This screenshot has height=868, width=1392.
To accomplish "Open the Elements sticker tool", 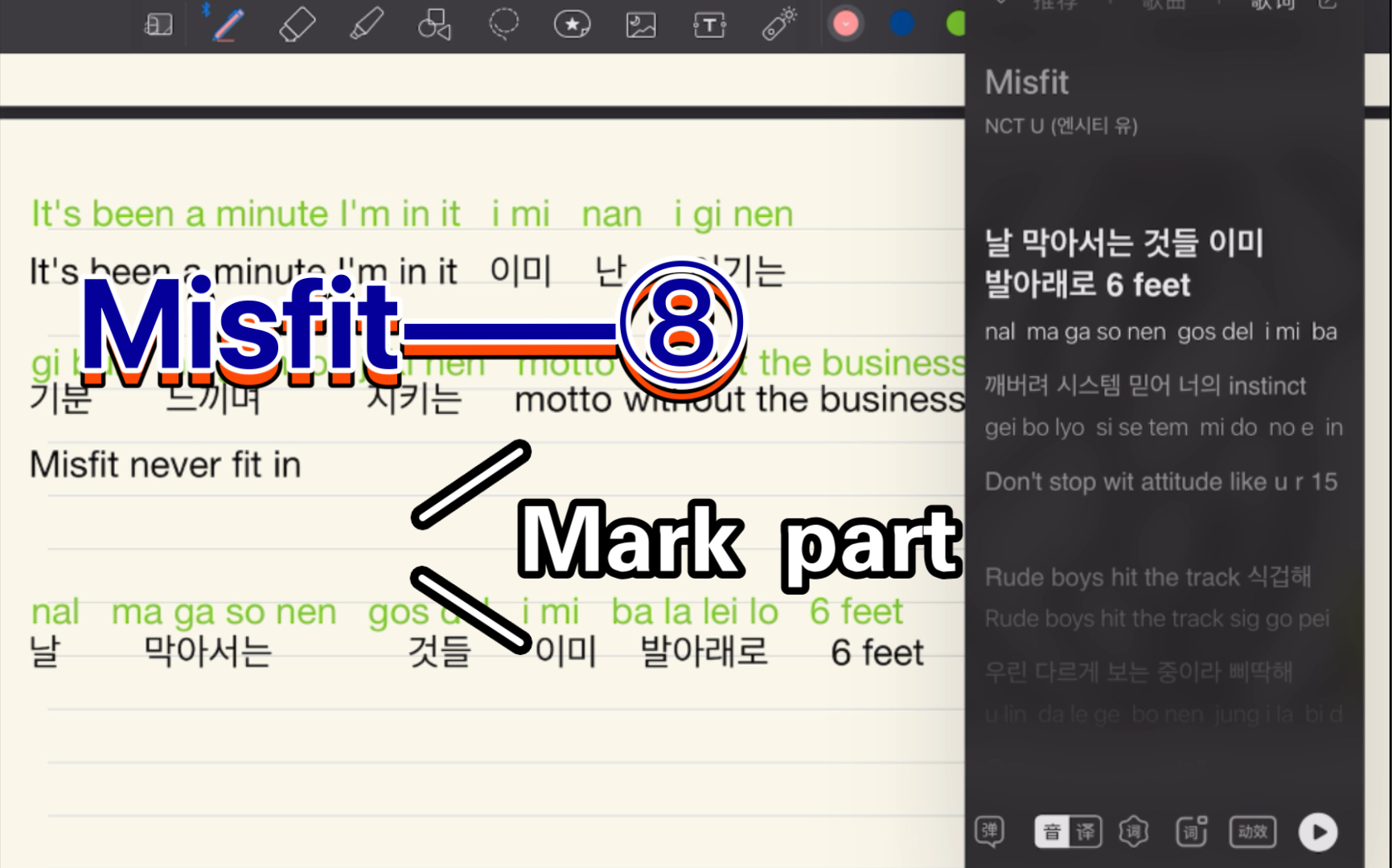I will point(573,25).
